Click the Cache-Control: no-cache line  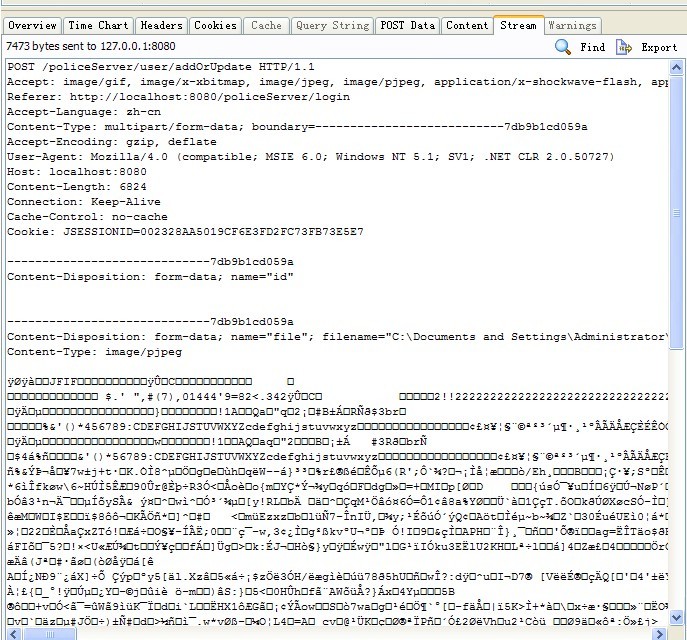(x=87, y=217)
